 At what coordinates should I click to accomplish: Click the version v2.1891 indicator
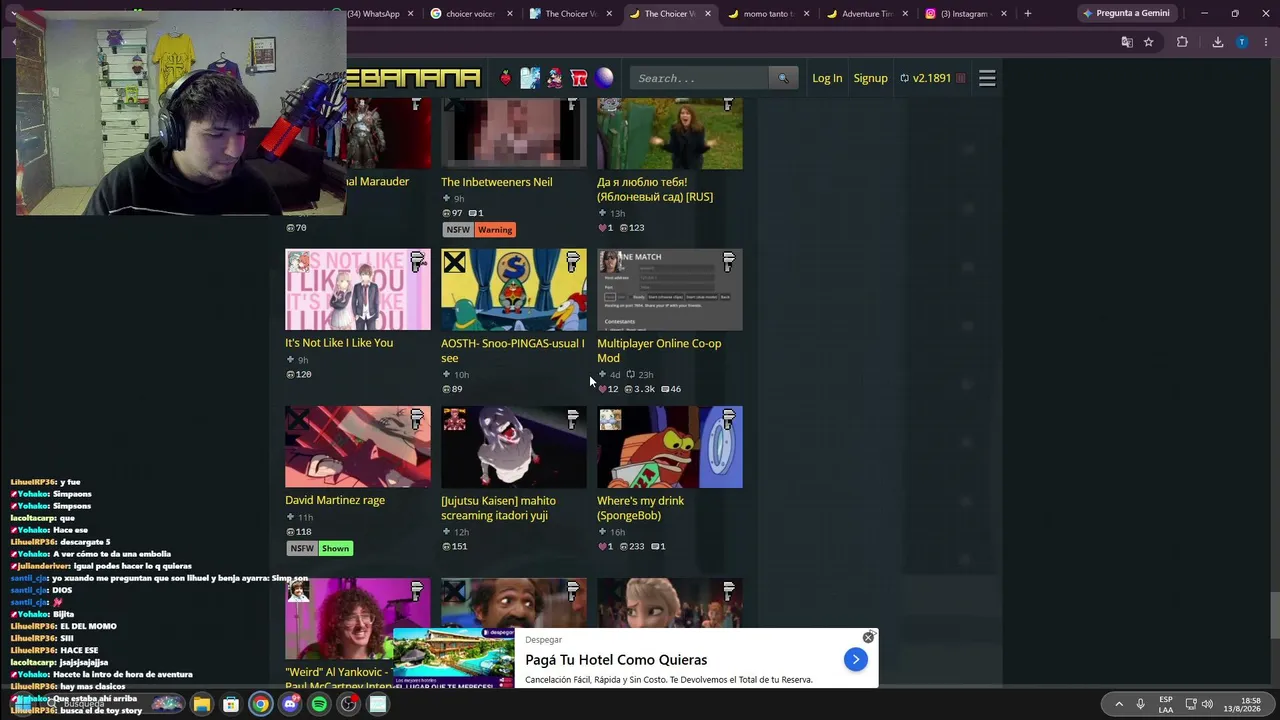click(x=932, y=78)
